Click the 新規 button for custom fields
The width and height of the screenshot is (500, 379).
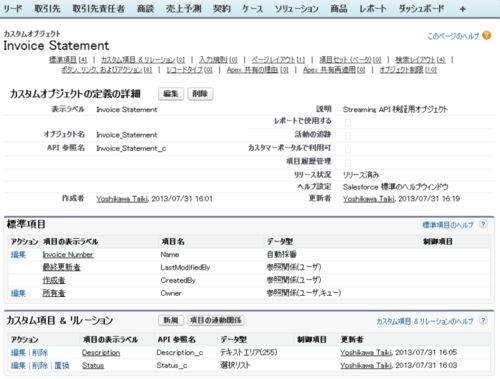click(x=171, y=320)
